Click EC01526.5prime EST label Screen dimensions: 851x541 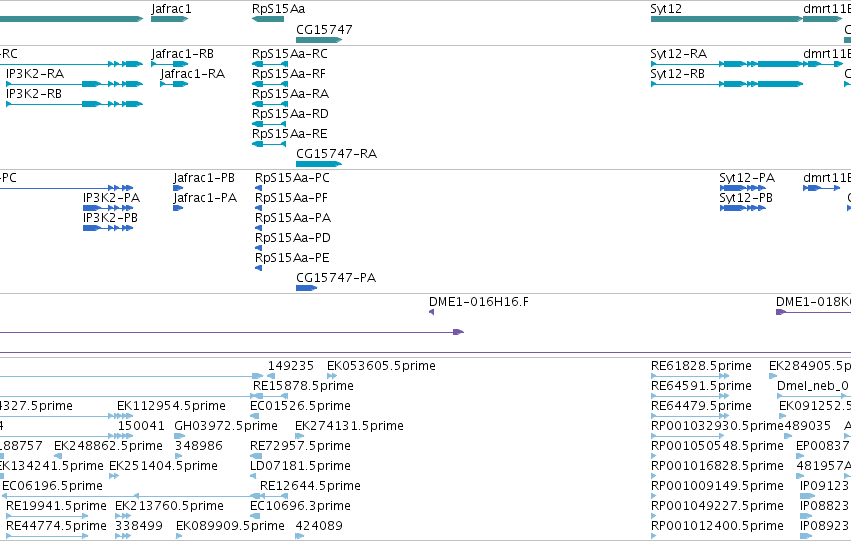click(300, 406)
